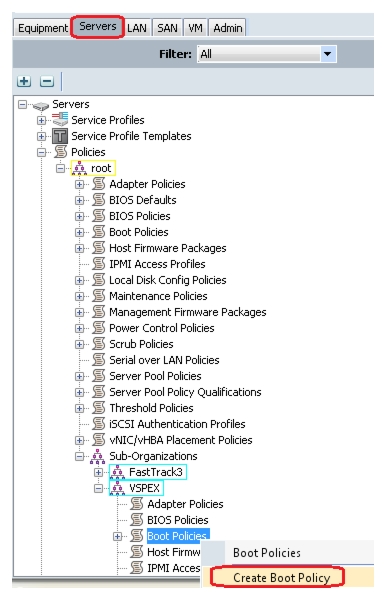Switch to the LAN tab
The image size is (387, 601).
pyautogui.click(x=137, y=28)
